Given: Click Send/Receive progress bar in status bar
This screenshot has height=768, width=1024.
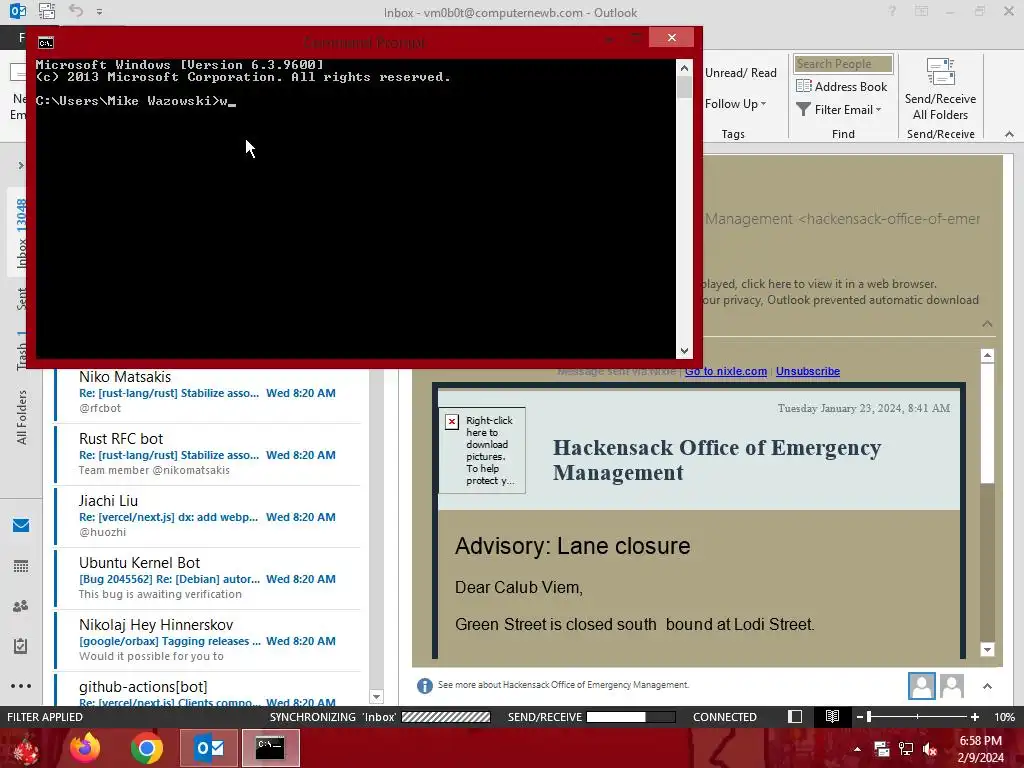Looking at the screenshot, I should coord(631,717).
